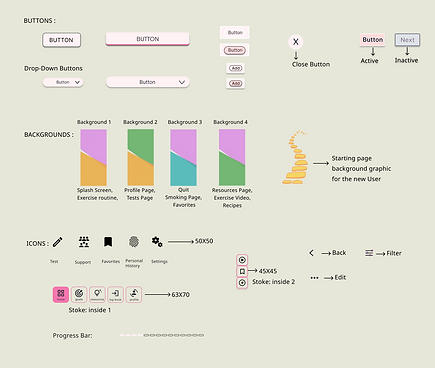Select the Goals navigation tile
The height and width of the screenshot is (368, 435).
(79, 295)
